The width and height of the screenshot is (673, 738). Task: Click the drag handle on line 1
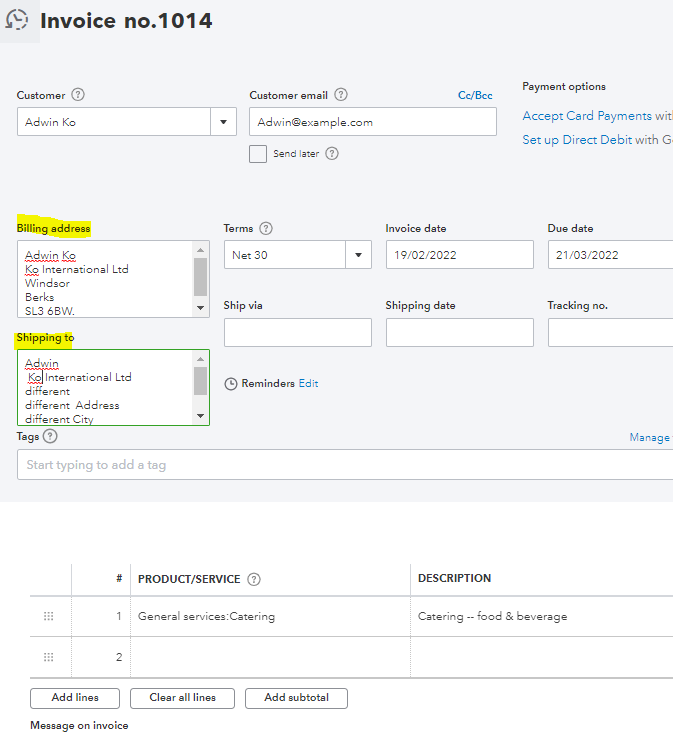[x=49, y=617]
